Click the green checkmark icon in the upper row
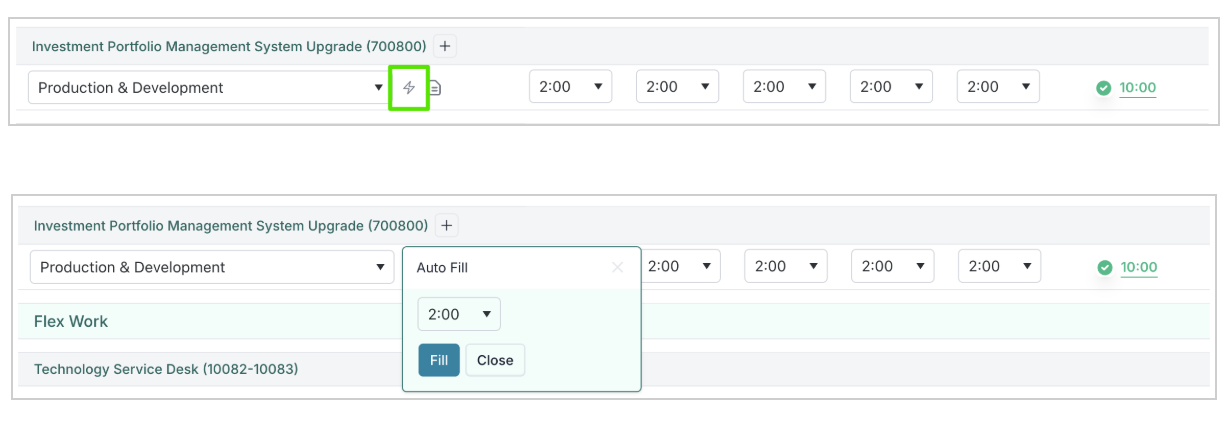 (x=1104, y=88)
